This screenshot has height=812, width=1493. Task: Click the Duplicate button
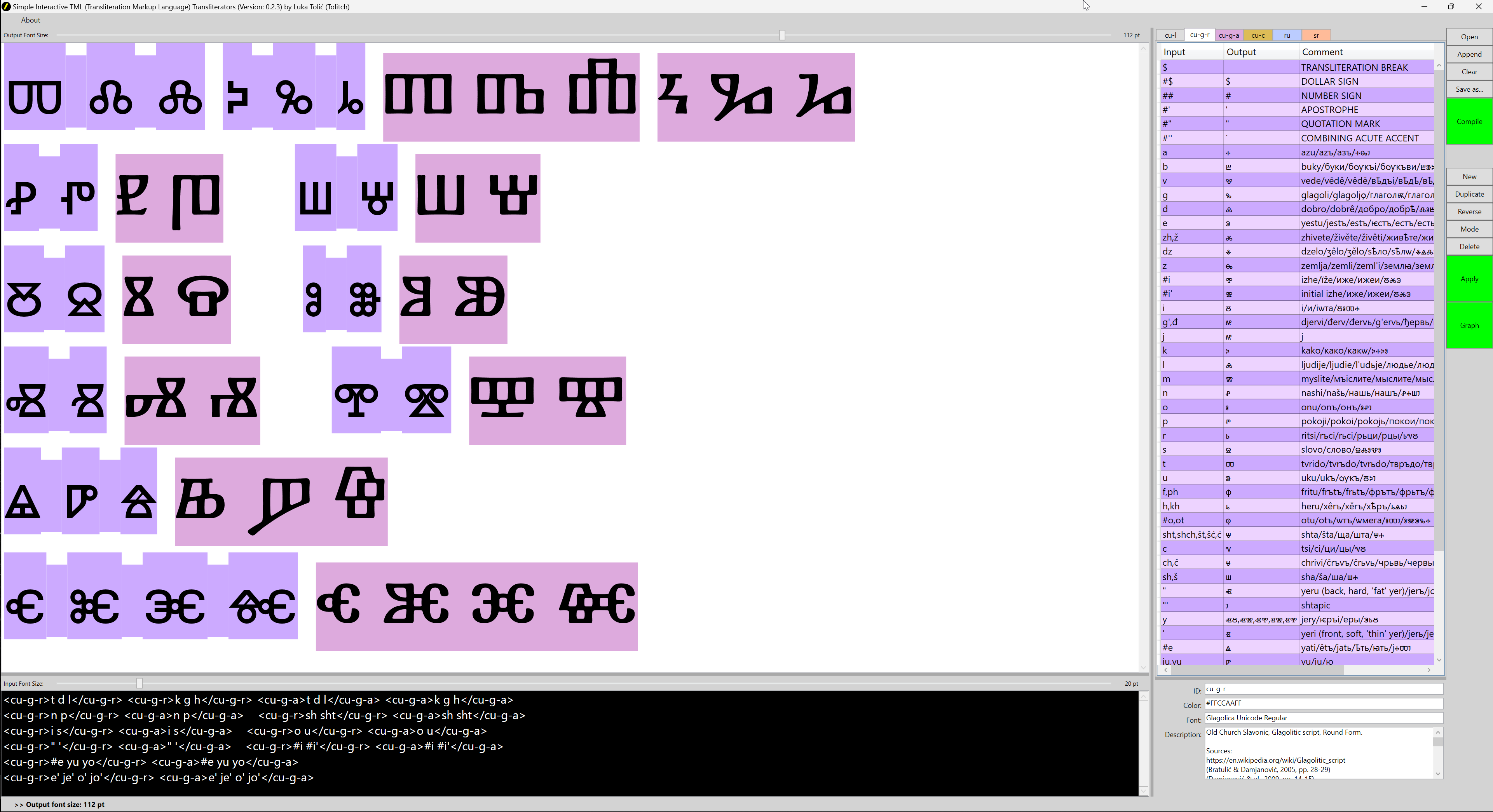(x=1469, y=194)
